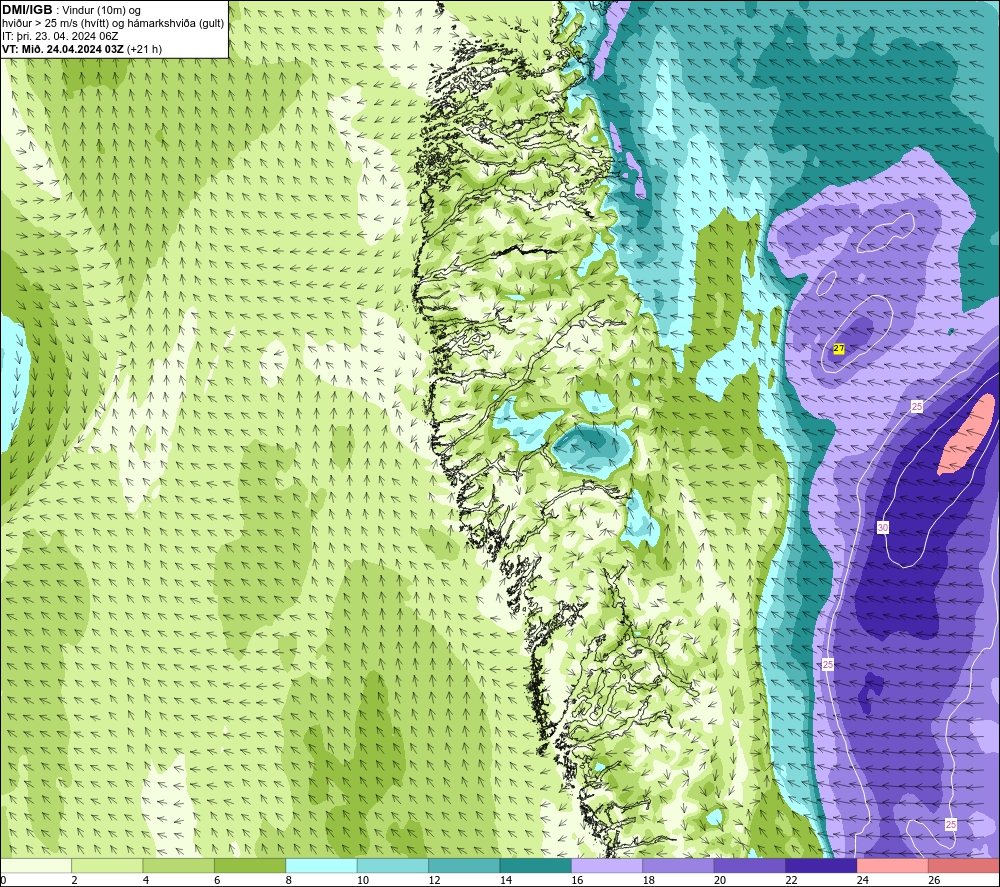This screenshot has width=1000, height=887.
Task: Click the legend number 6
Action: 217,880
